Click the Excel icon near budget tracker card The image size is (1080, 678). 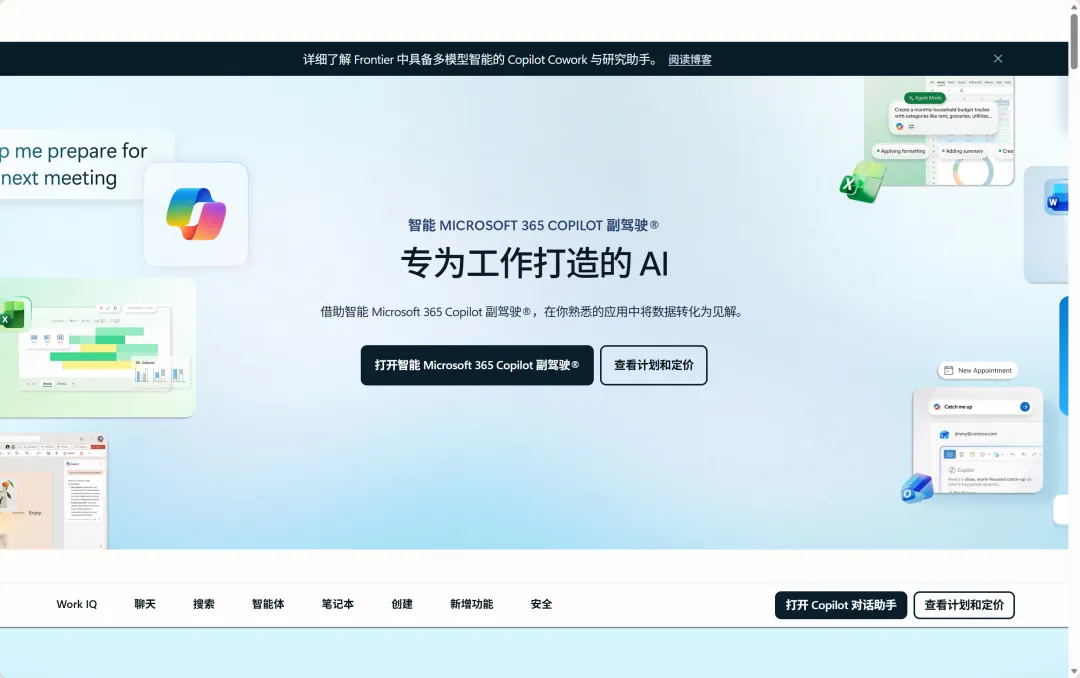tap(861, 183)
